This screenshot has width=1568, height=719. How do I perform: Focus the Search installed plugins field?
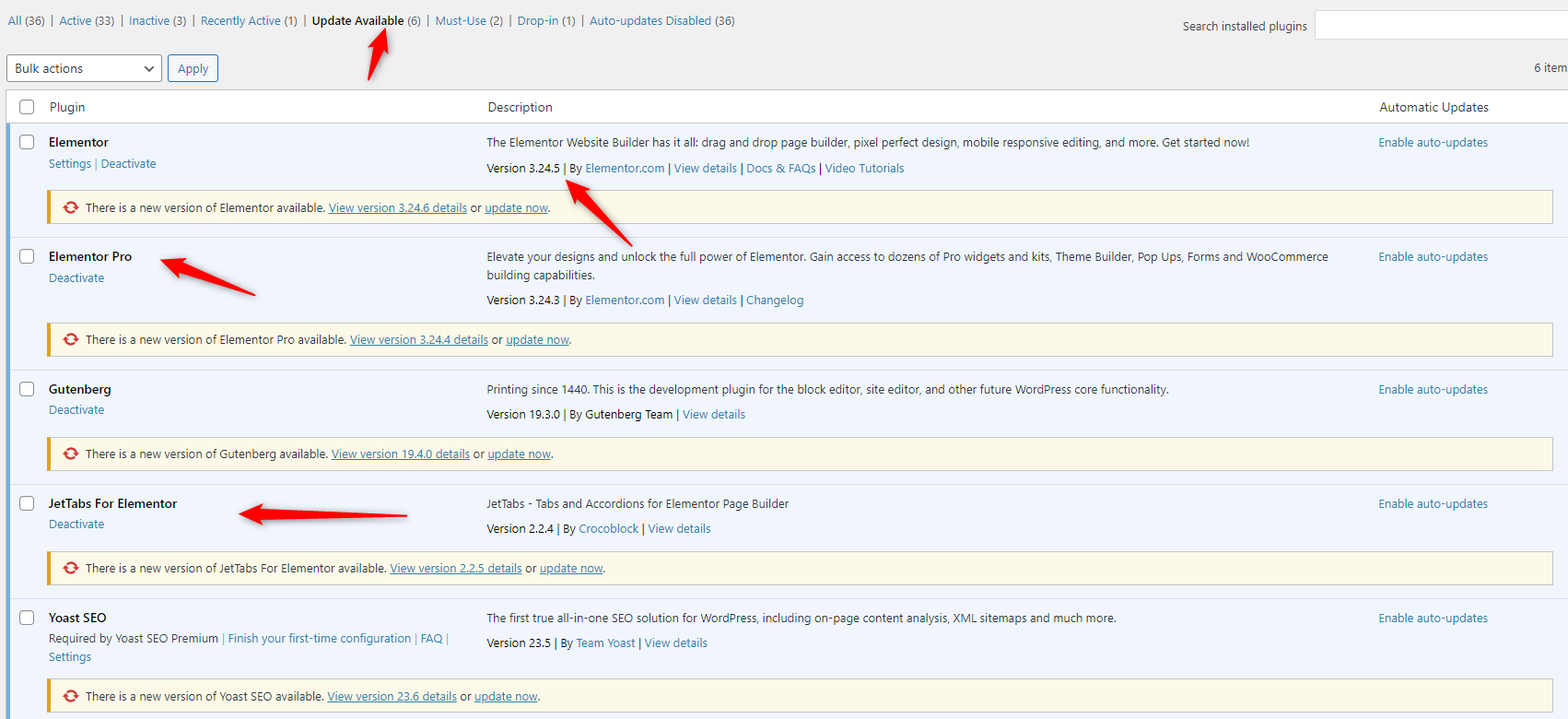(1441, 25)
